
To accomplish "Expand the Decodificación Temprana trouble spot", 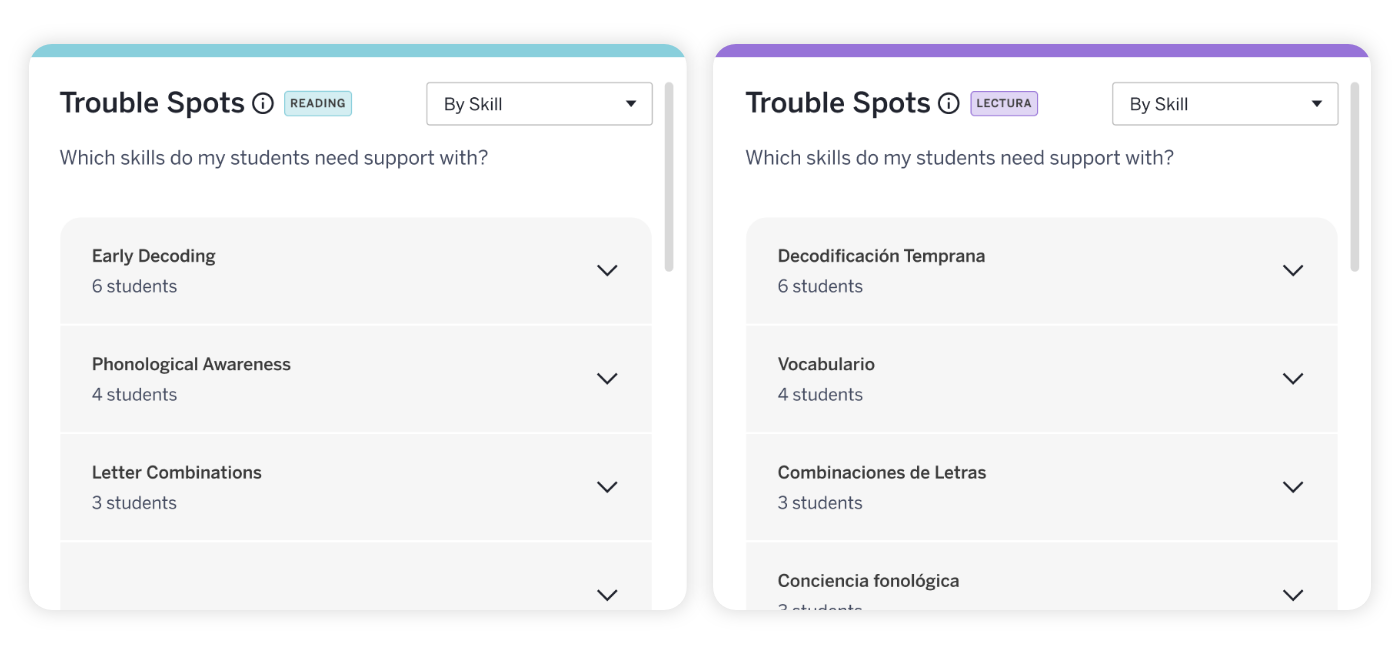I will (x=1293, y=270).
